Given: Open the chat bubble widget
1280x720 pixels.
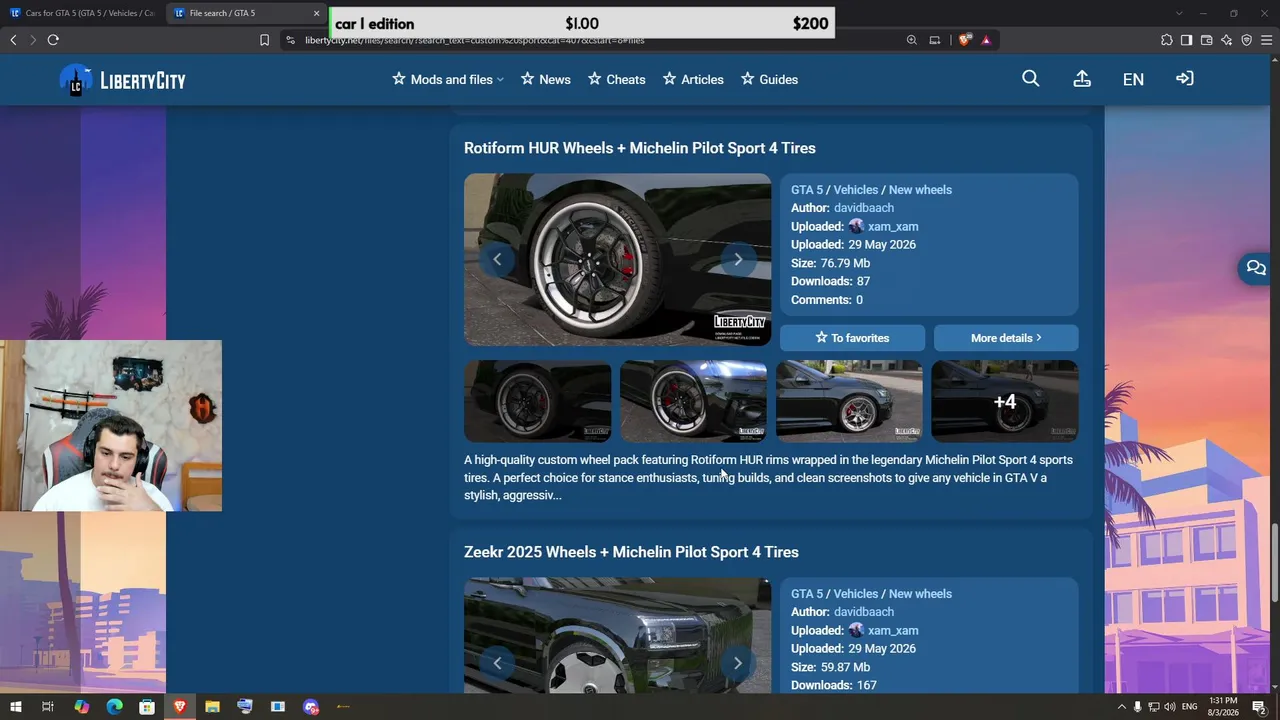Looking at the screenshot, I should [x=1256, y=268].
